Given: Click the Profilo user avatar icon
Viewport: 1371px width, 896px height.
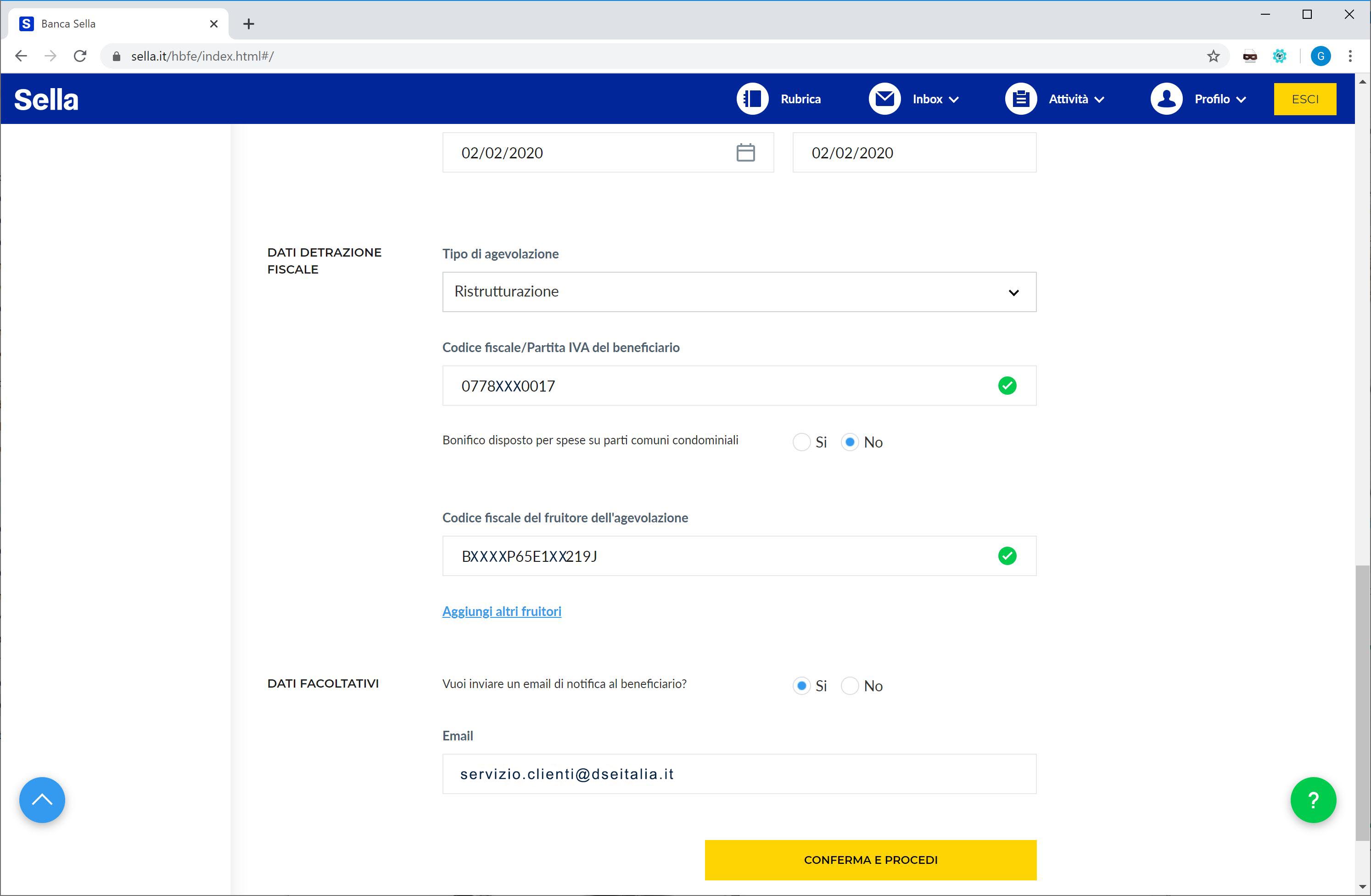Looking at the screenshot, I should [1166, 99].
